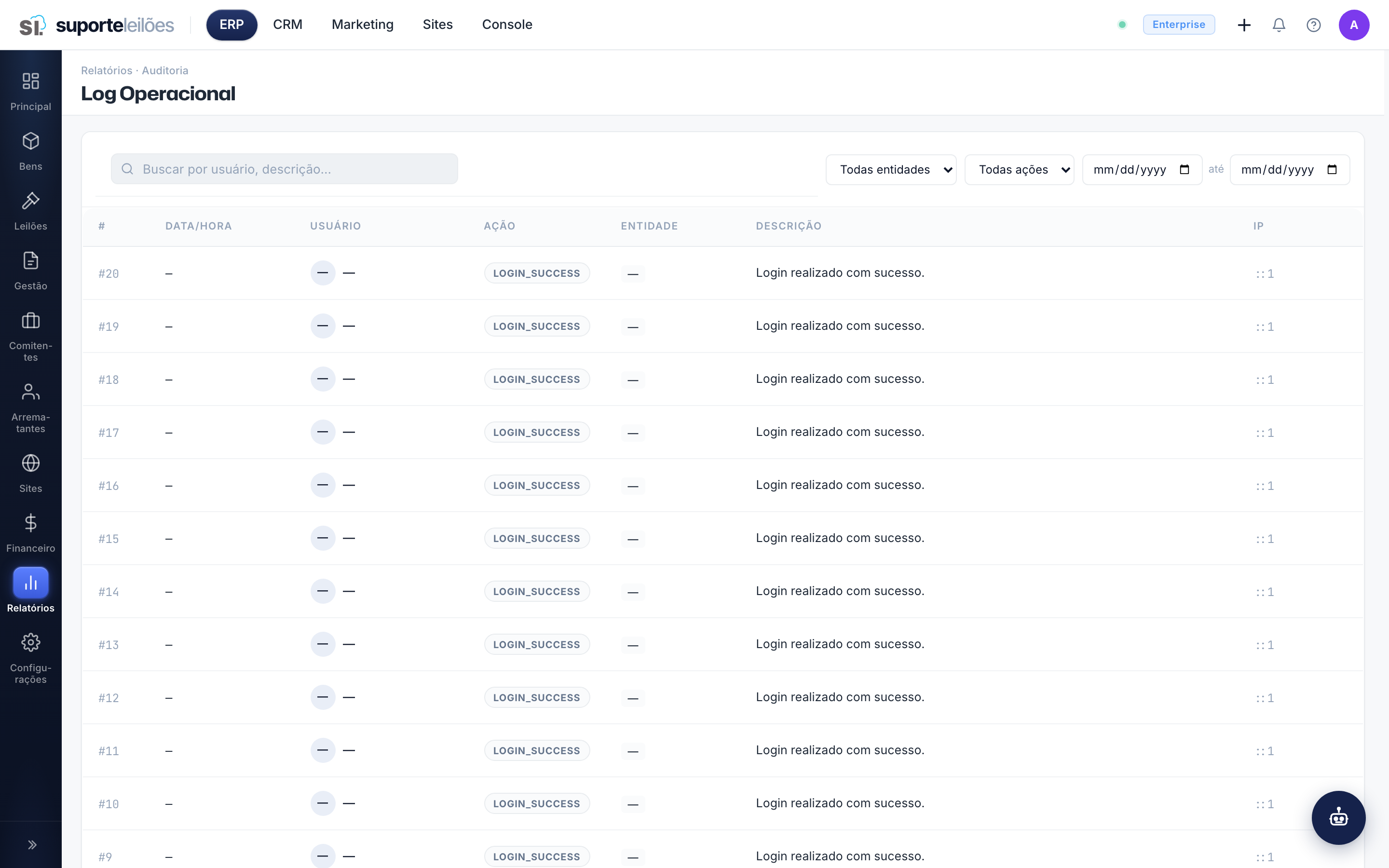Click the Auditoria breadcrumb link
This screenshot has width=1389, height=868.
click(165, 70)
